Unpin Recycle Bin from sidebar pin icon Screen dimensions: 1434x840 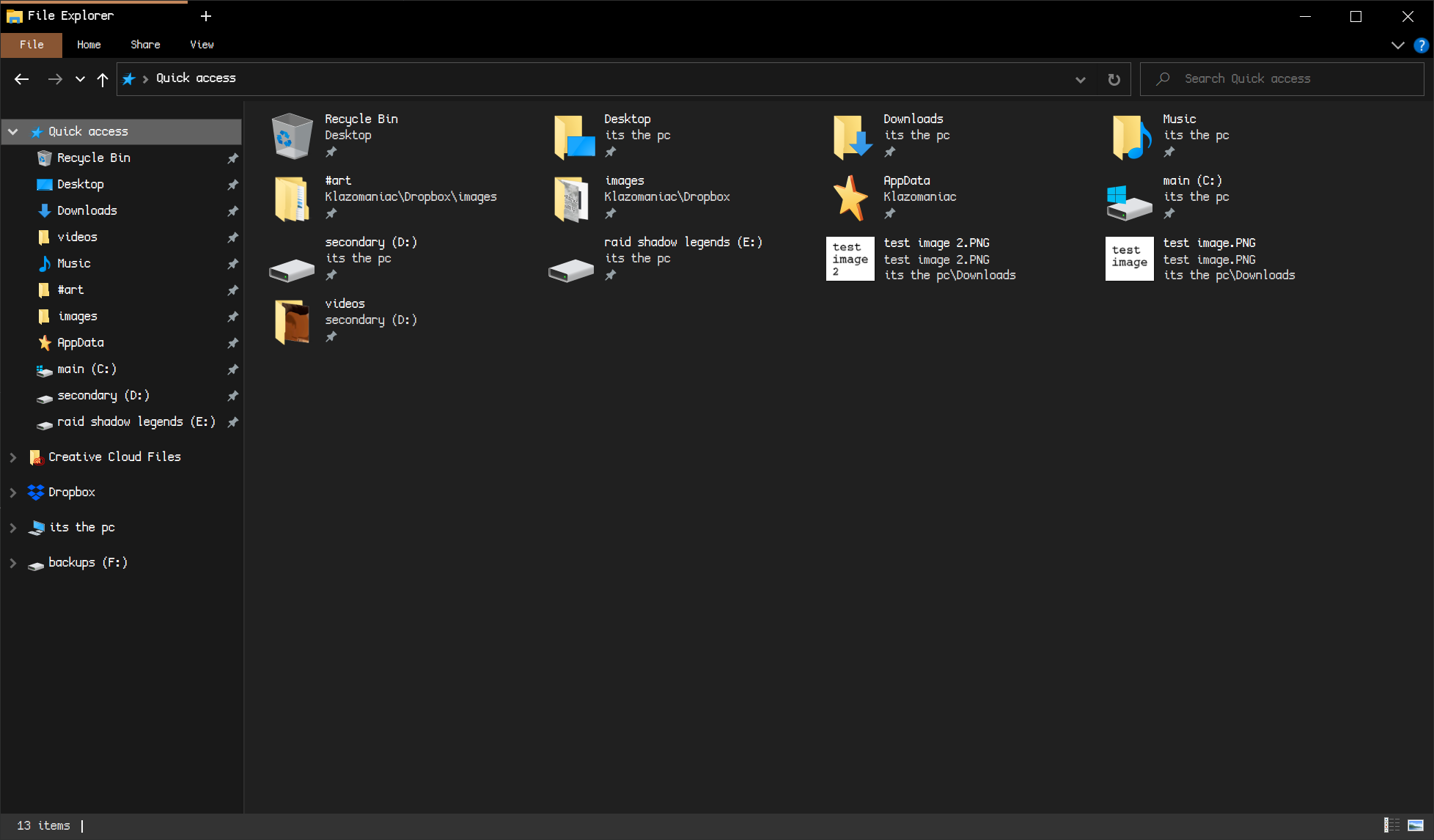(232, 158)
